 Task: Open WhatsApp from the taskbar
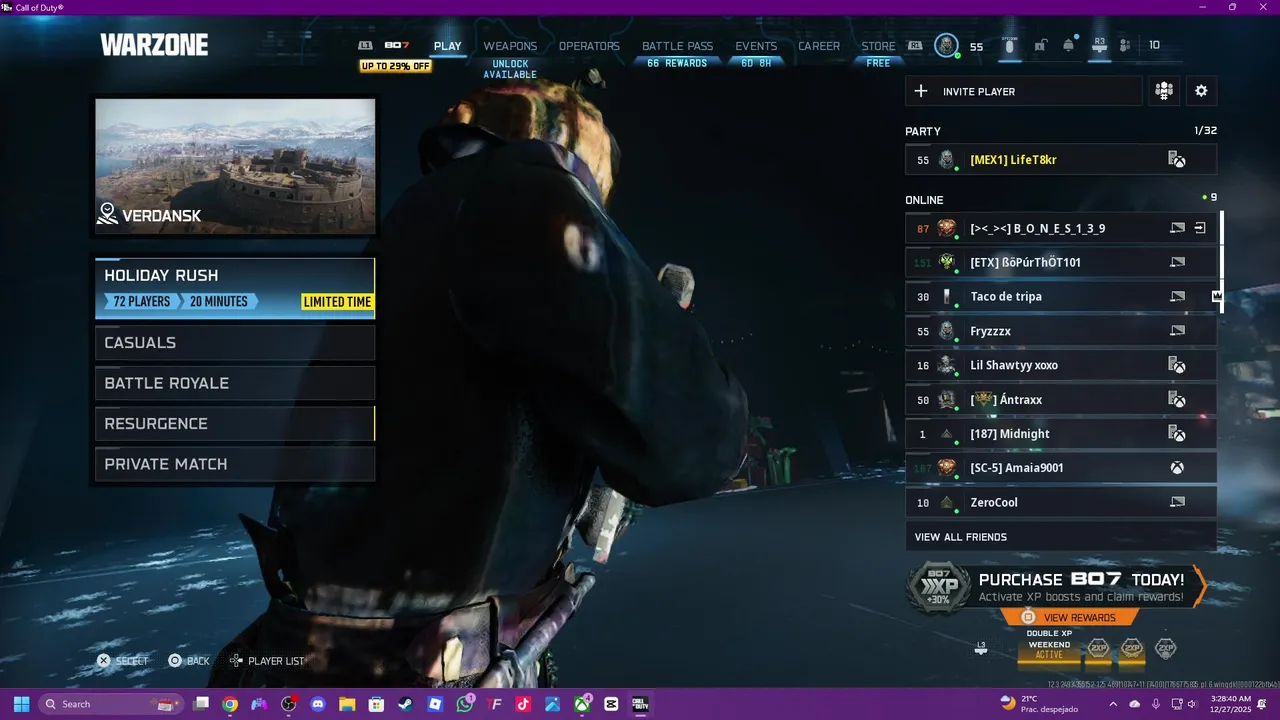point(465,704)
